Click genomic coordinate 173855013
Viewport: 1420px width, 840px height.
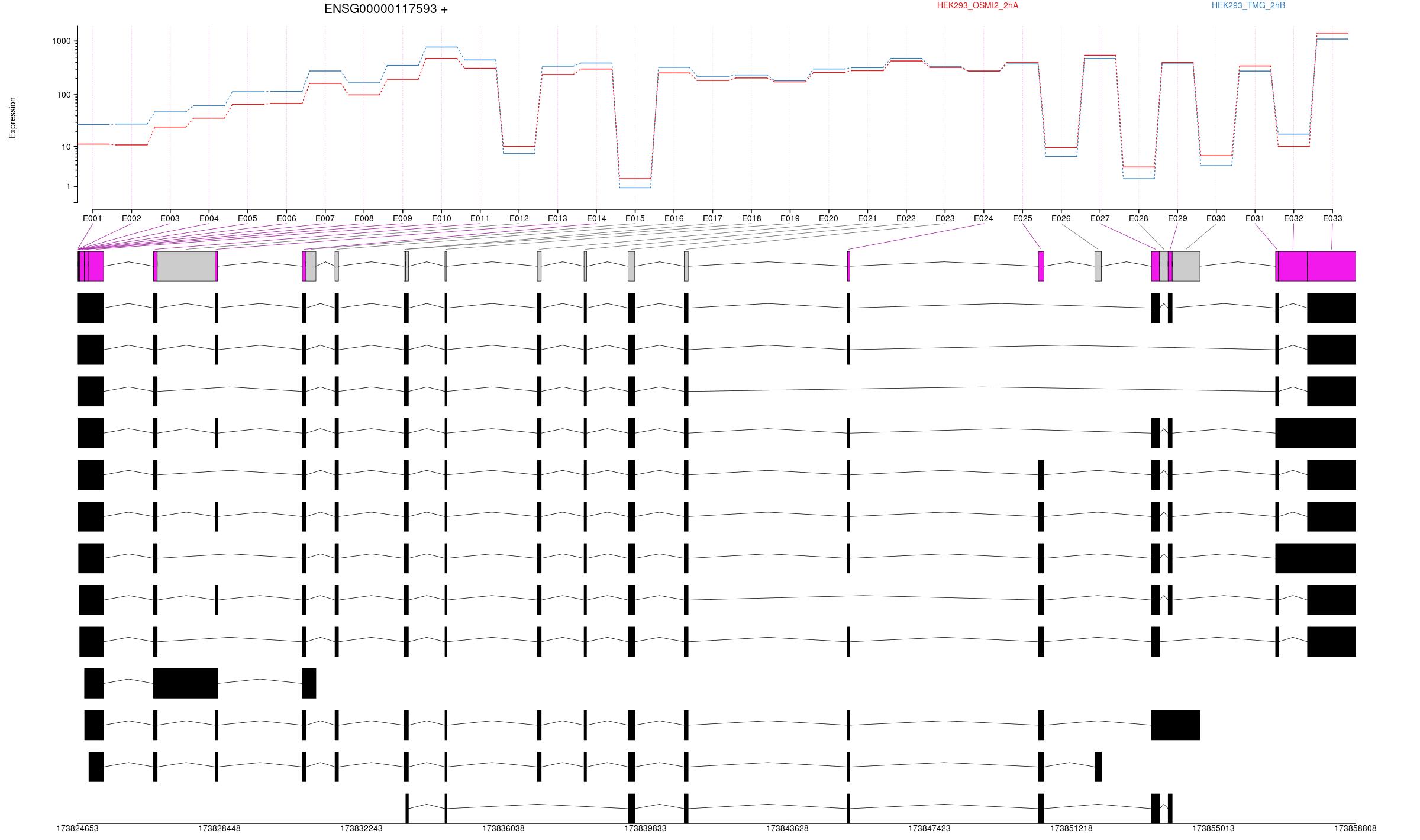1214,829
